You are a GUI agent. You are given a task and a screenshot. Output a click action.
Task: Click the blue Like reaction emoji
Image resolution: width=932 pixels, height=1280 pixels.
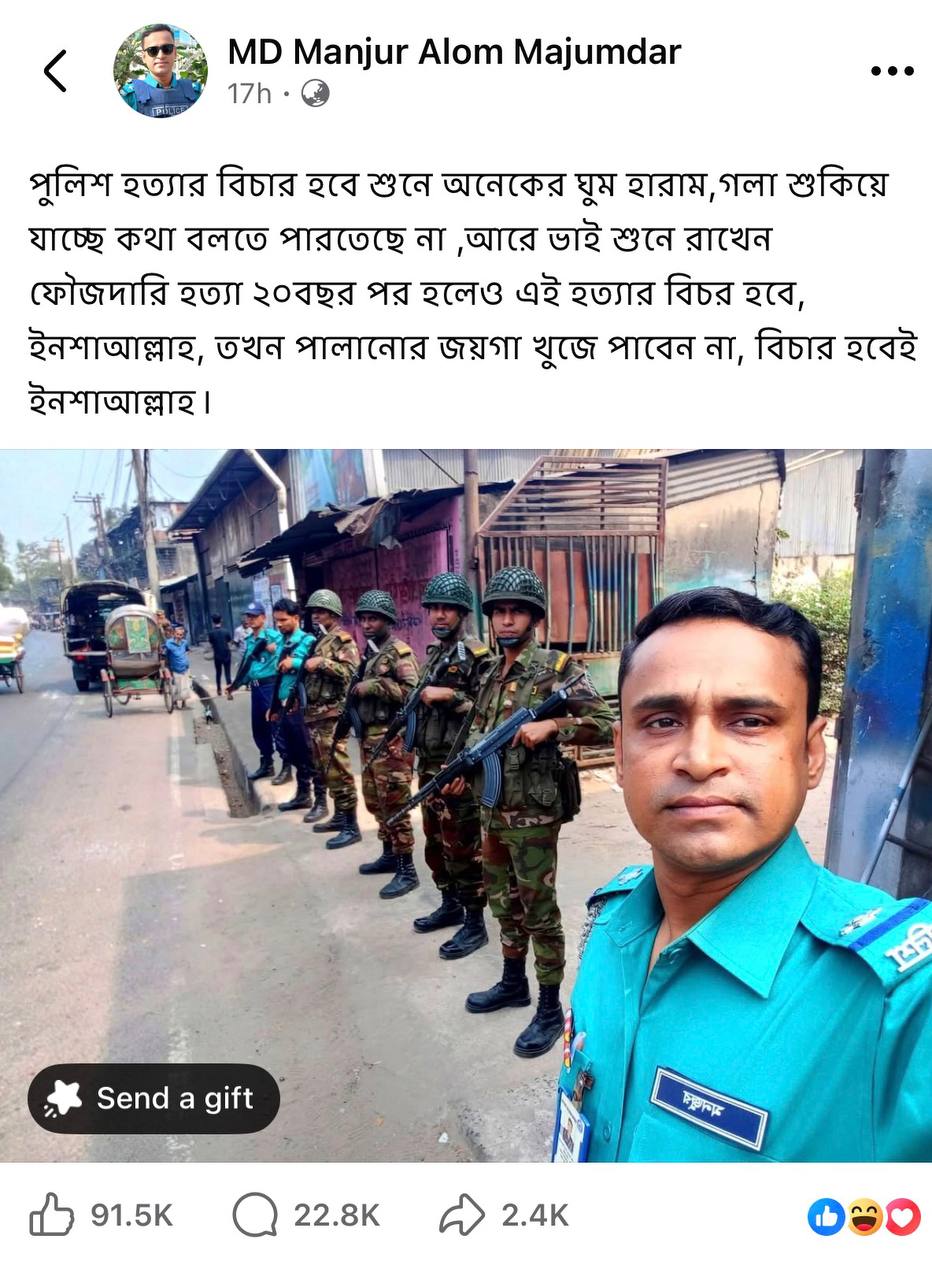coord(826,1216)
